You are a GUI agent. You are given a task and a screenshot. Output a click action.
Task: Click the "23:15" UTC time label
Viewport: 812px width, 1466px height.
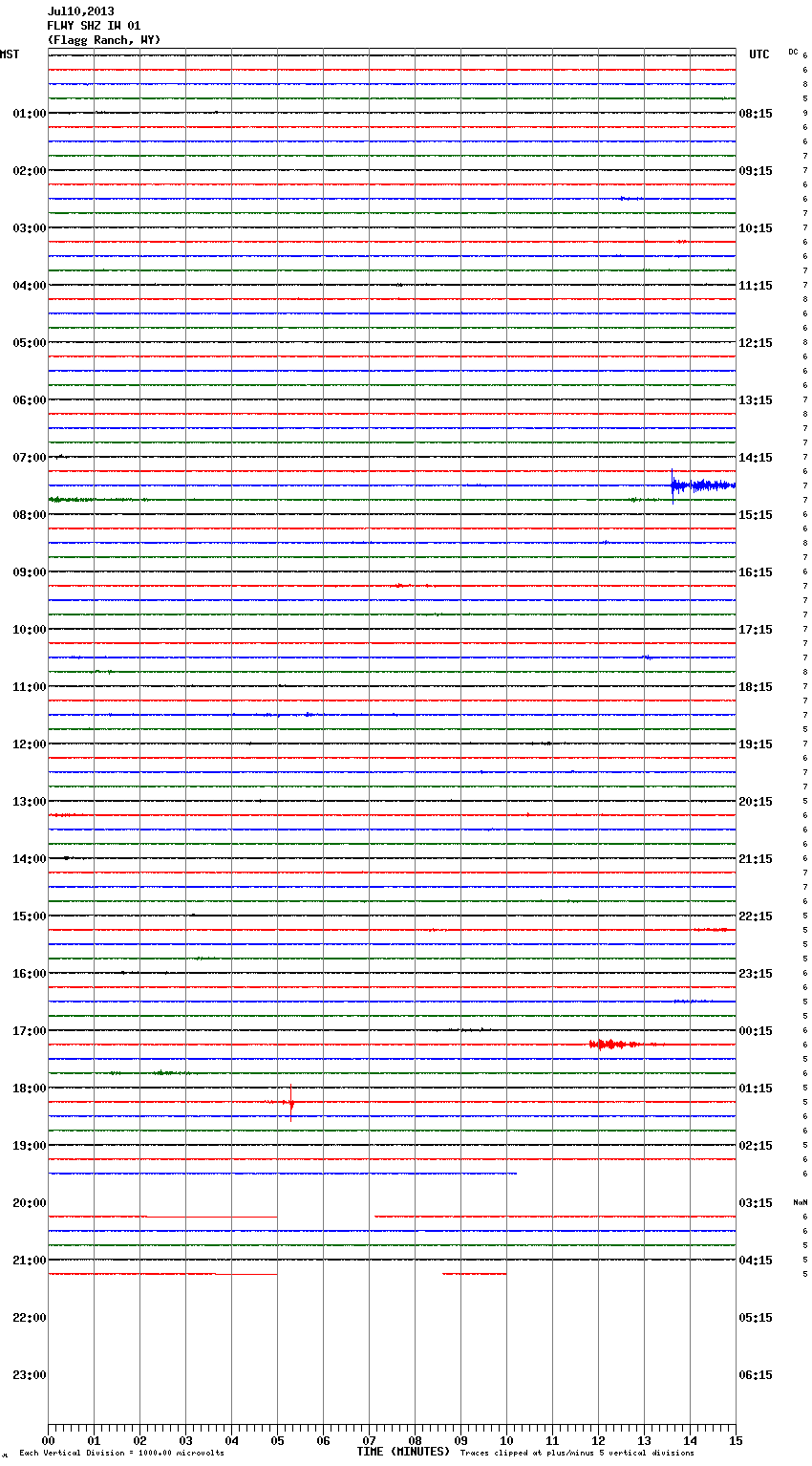(756, 974)
